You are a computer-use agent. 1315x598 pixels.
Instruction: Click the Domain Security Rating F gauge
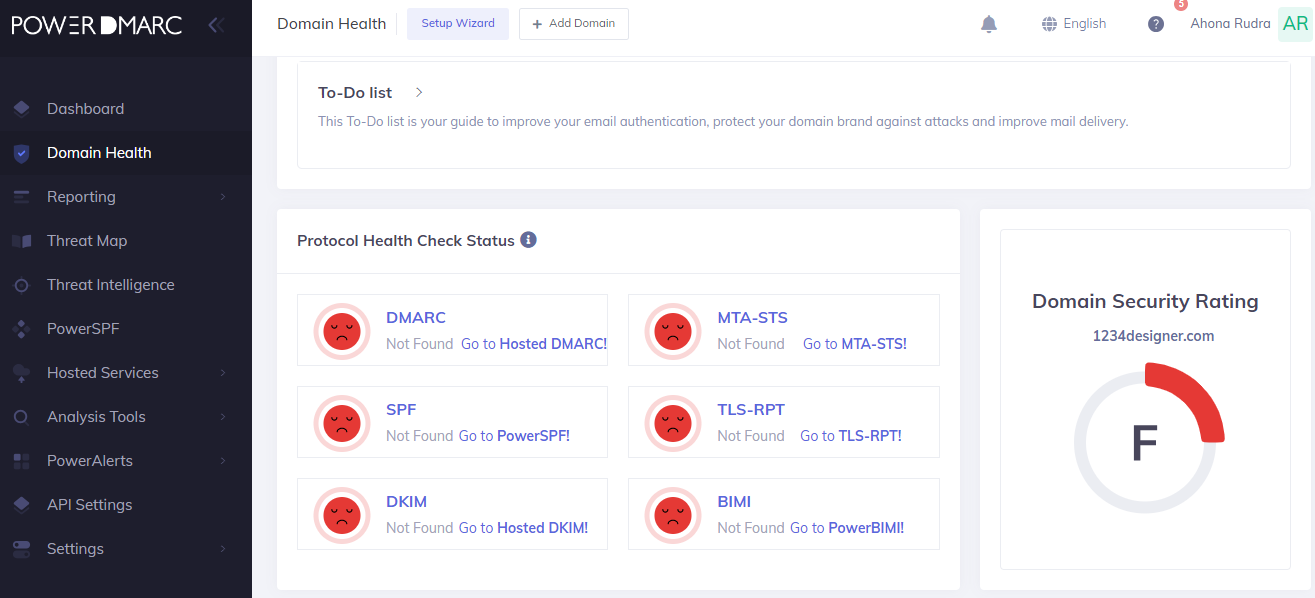1145,443
